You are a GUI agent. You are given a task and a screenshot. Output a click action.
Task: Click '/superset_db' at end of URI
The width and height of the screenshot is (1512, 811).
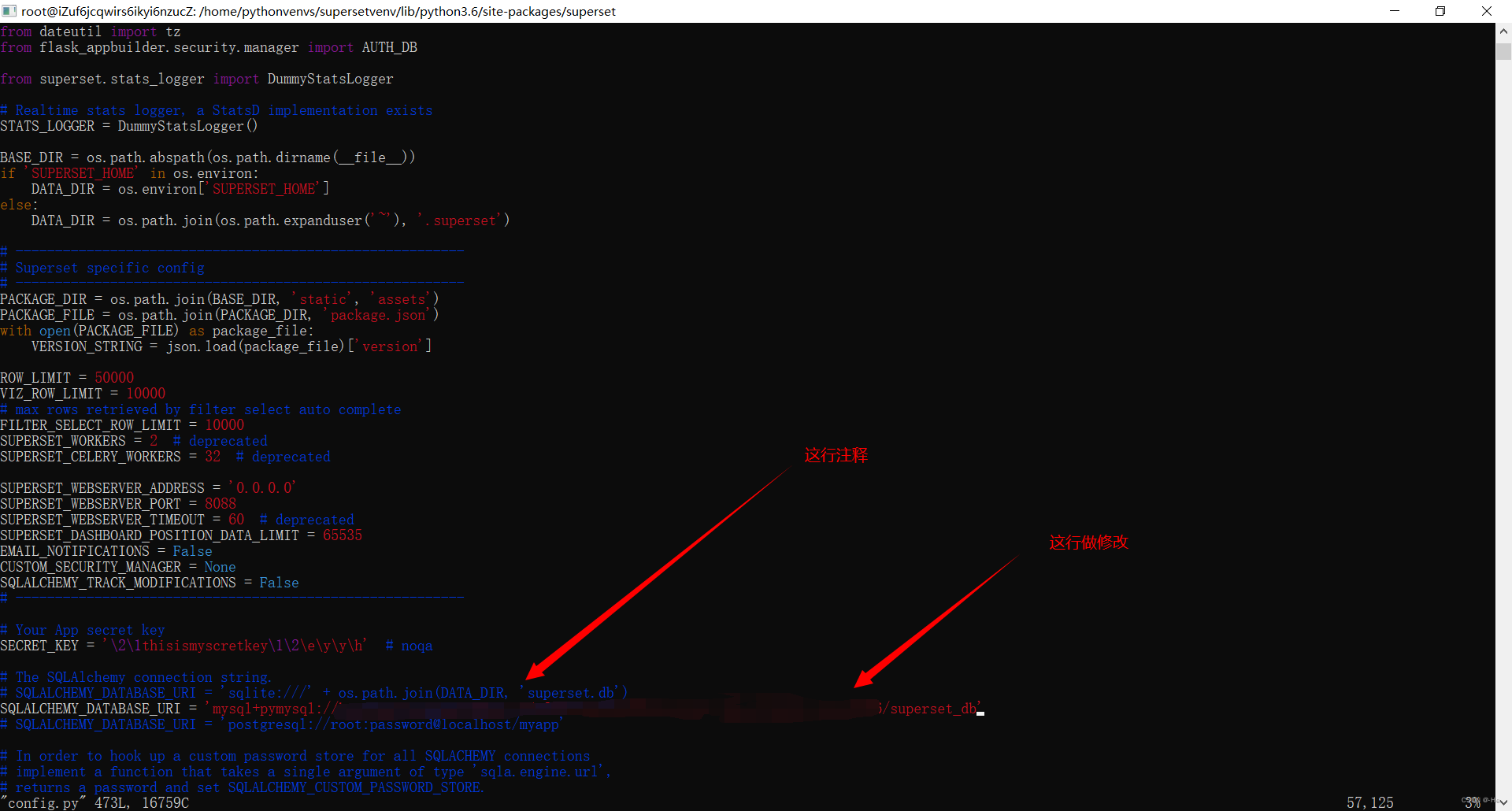(931, 709)
